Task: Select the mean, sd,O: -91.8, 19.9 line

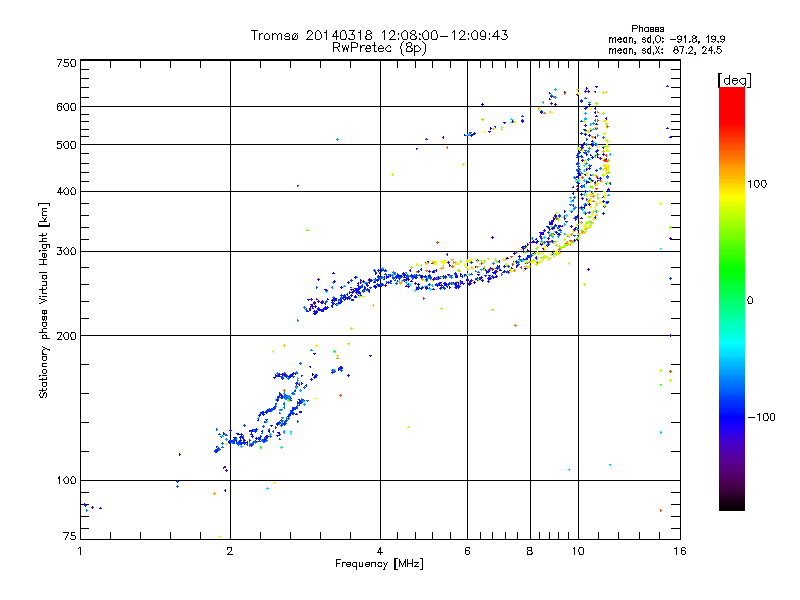Action: coord(666,39)
